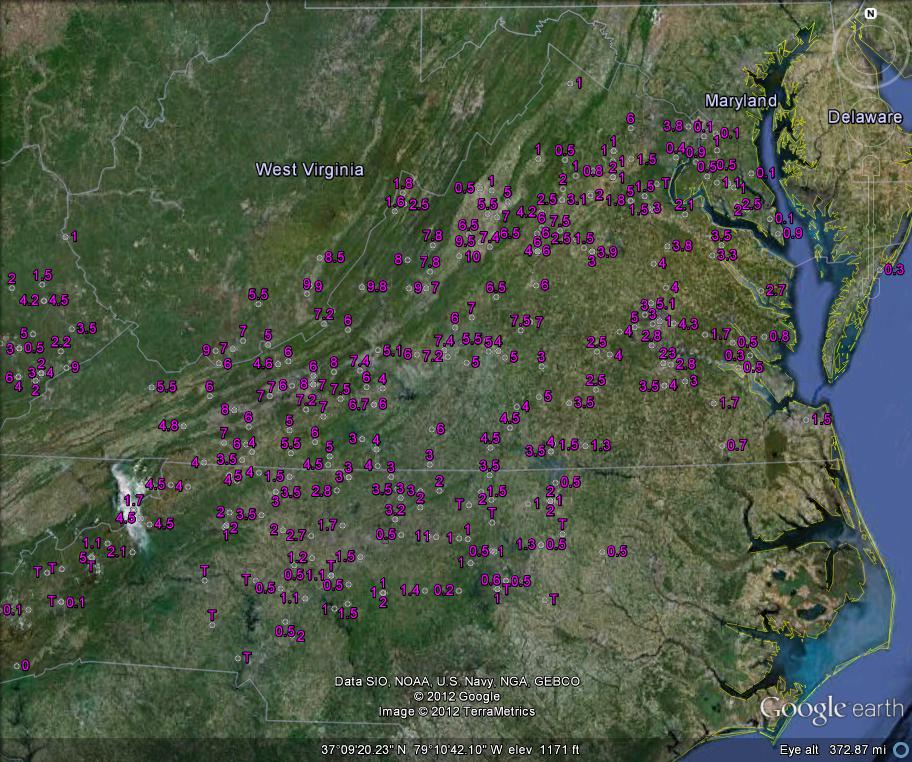Click the 2012 TerraMetrics image attribution text
912x762 pixels.
[x=456, y=711]
